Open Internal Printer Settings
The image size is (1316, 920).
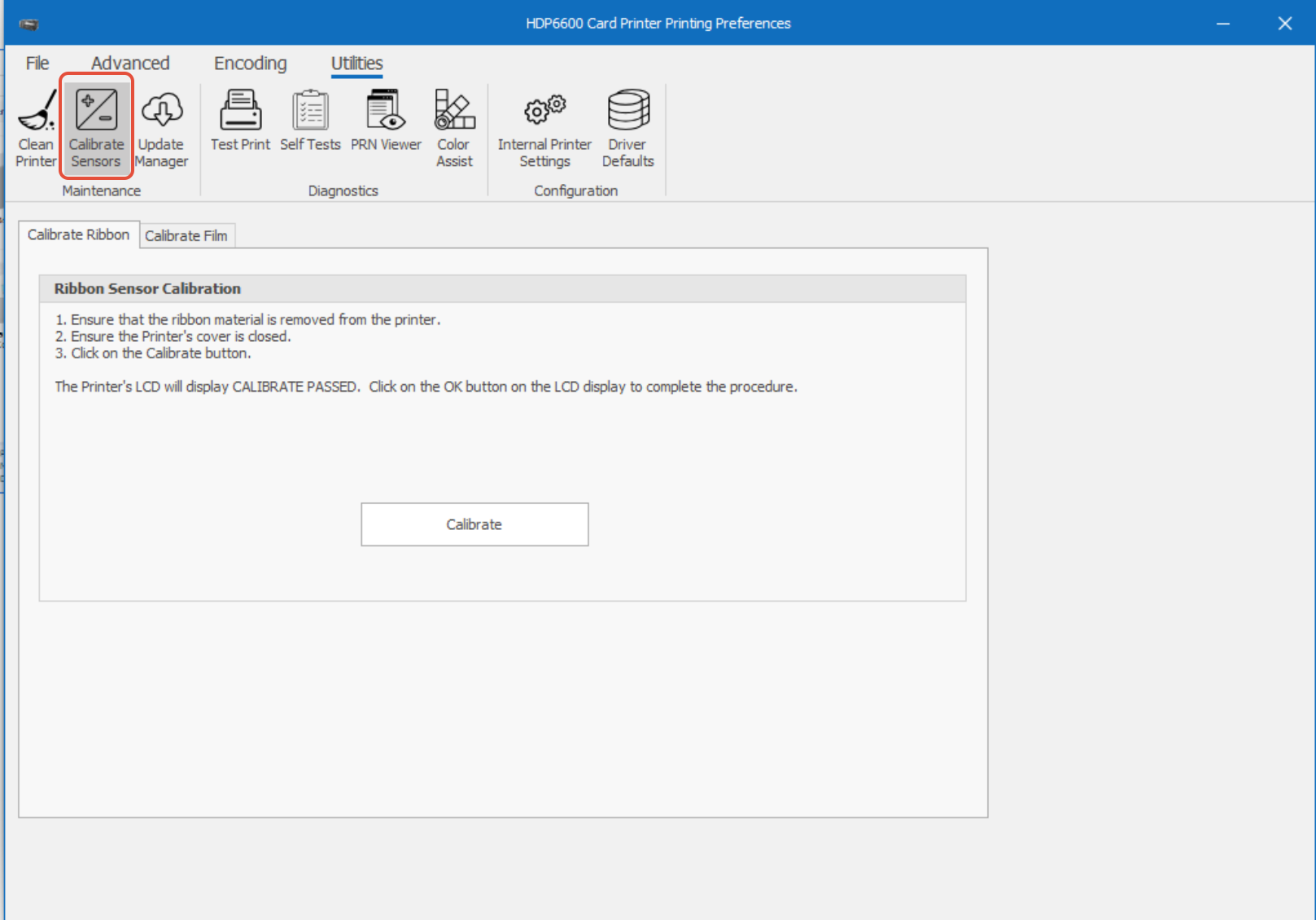(544, 128)
